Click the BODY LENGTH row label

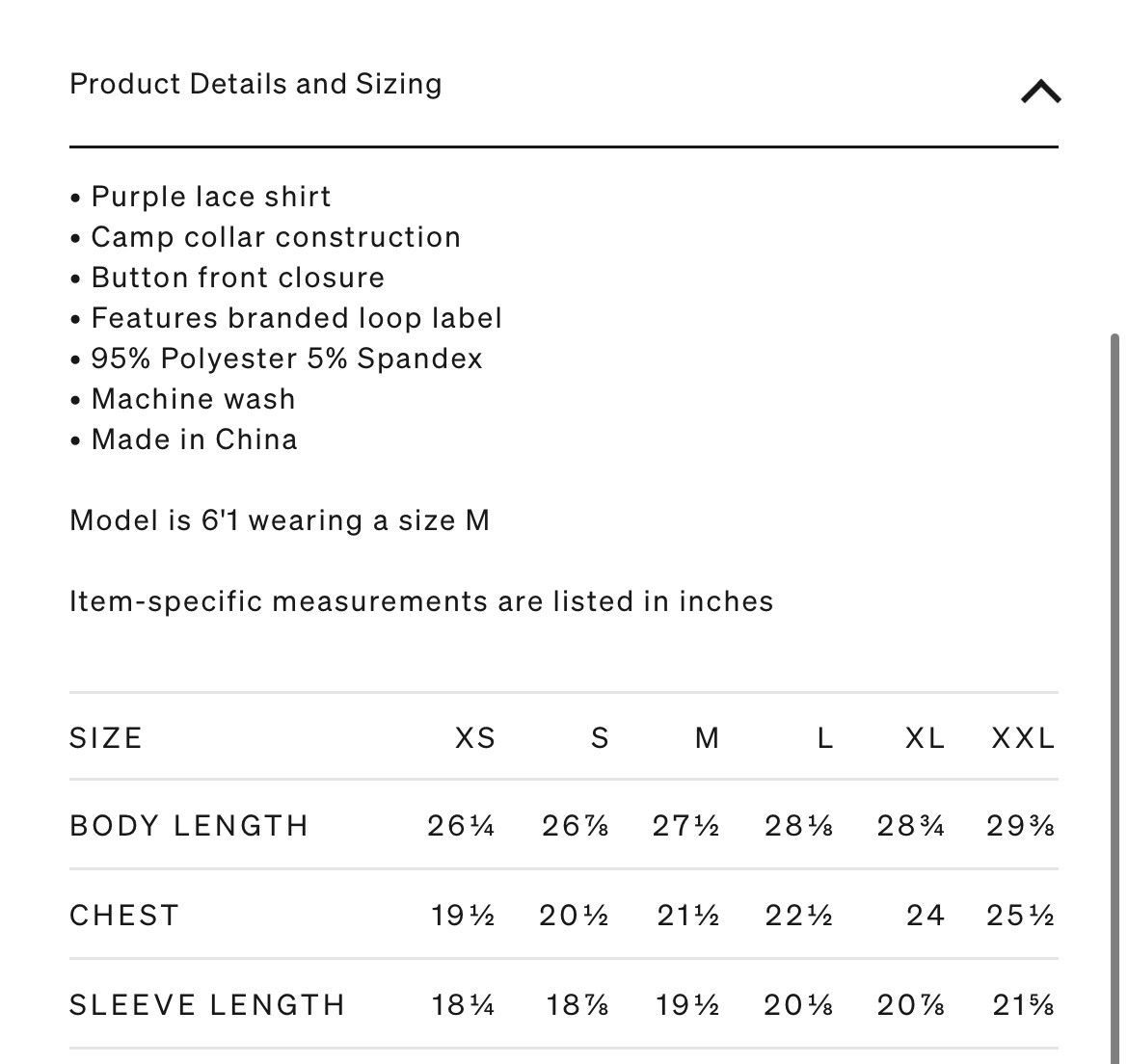[x=189, y=826]
